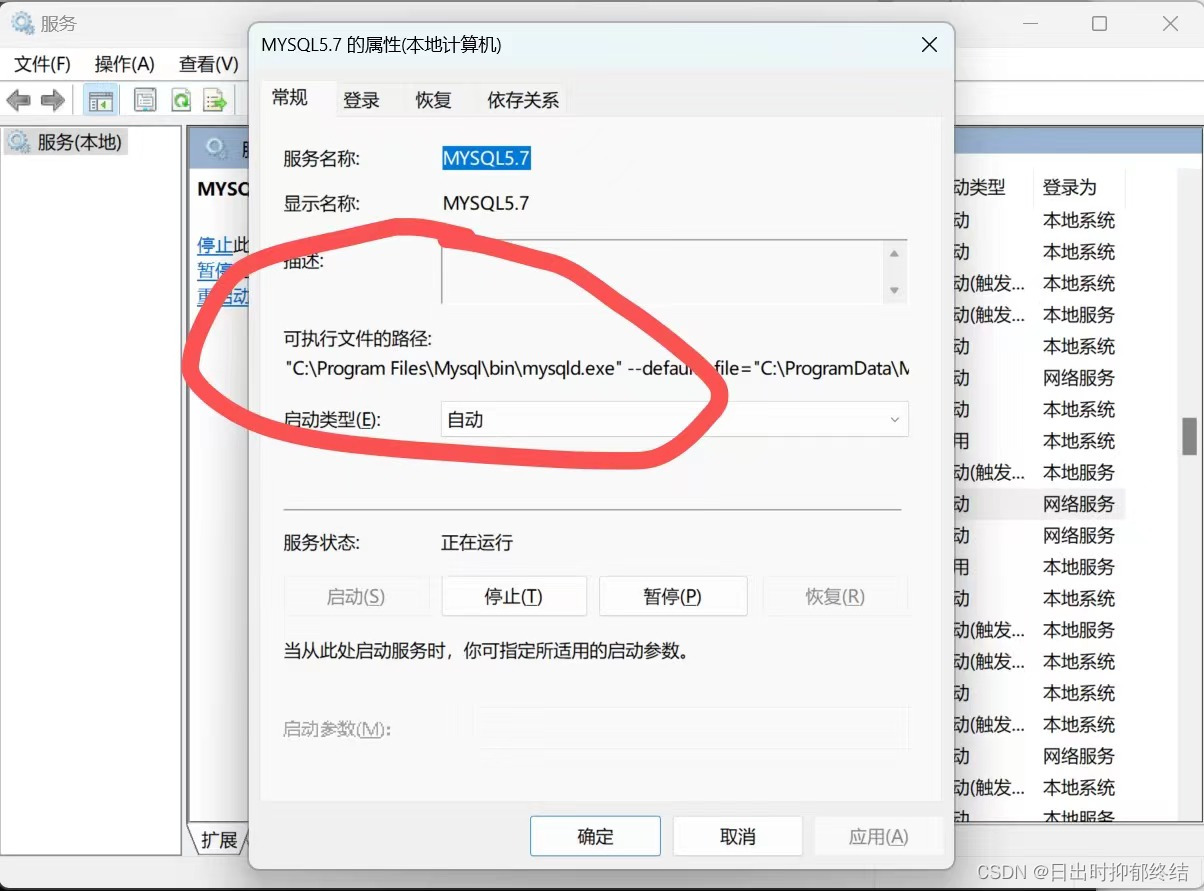The width and height of the screenshot is (1204, 891).
Task: Open the Properties toolbar icon in Services
Action: click(x=145, y=100)
